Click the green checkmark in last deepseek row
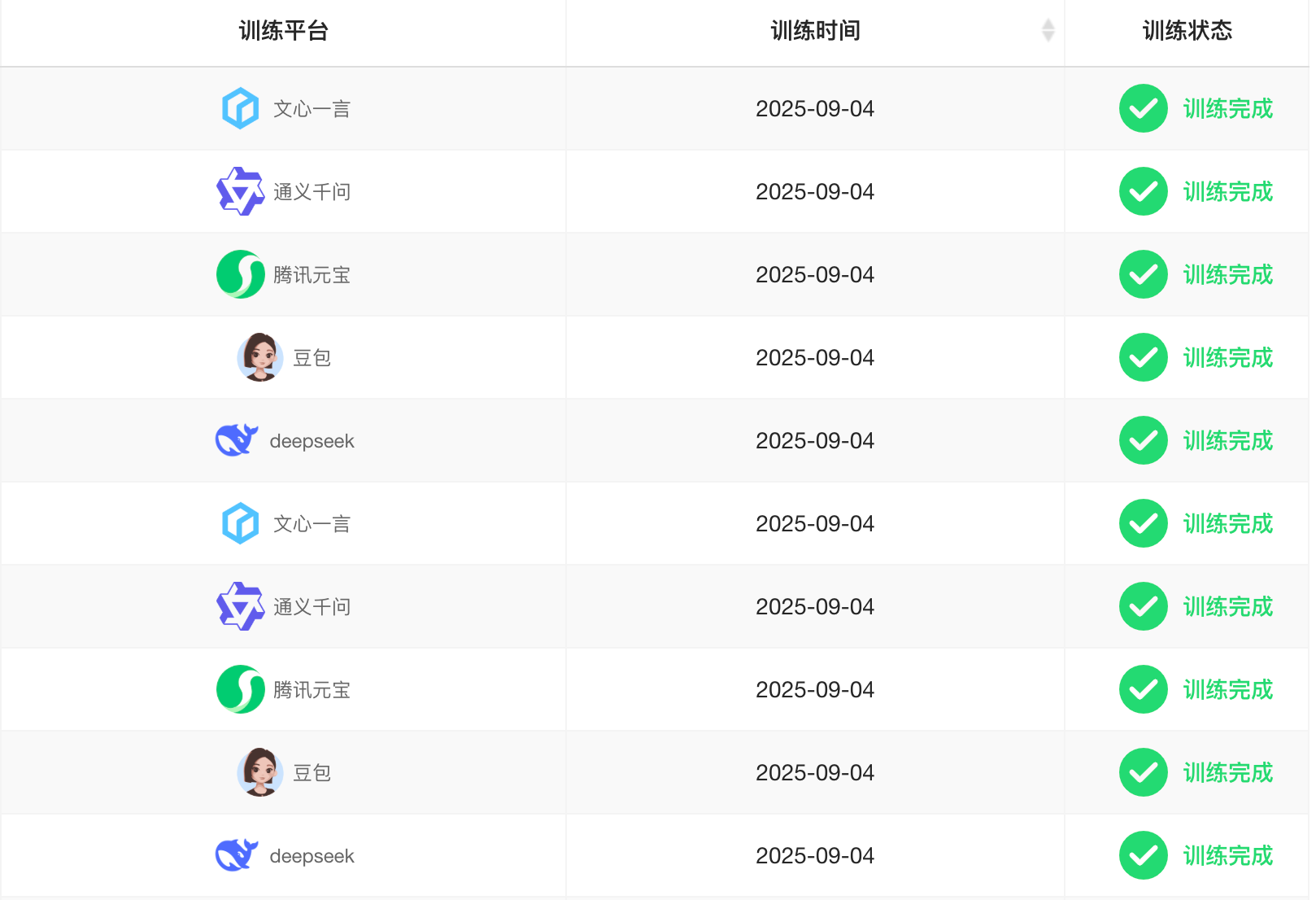1316x900 pixels. tap(1144, 855)
